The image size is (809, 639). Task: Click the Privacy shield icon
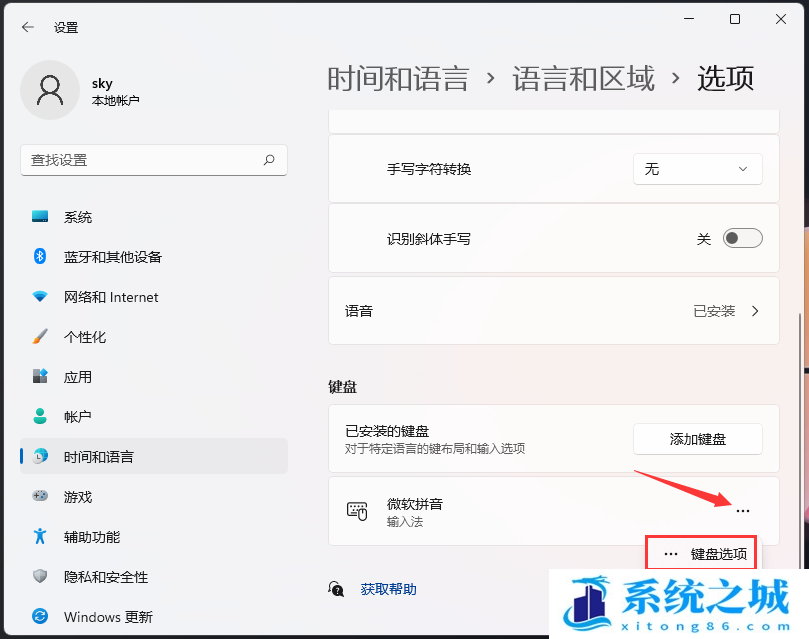pos(40,576)
